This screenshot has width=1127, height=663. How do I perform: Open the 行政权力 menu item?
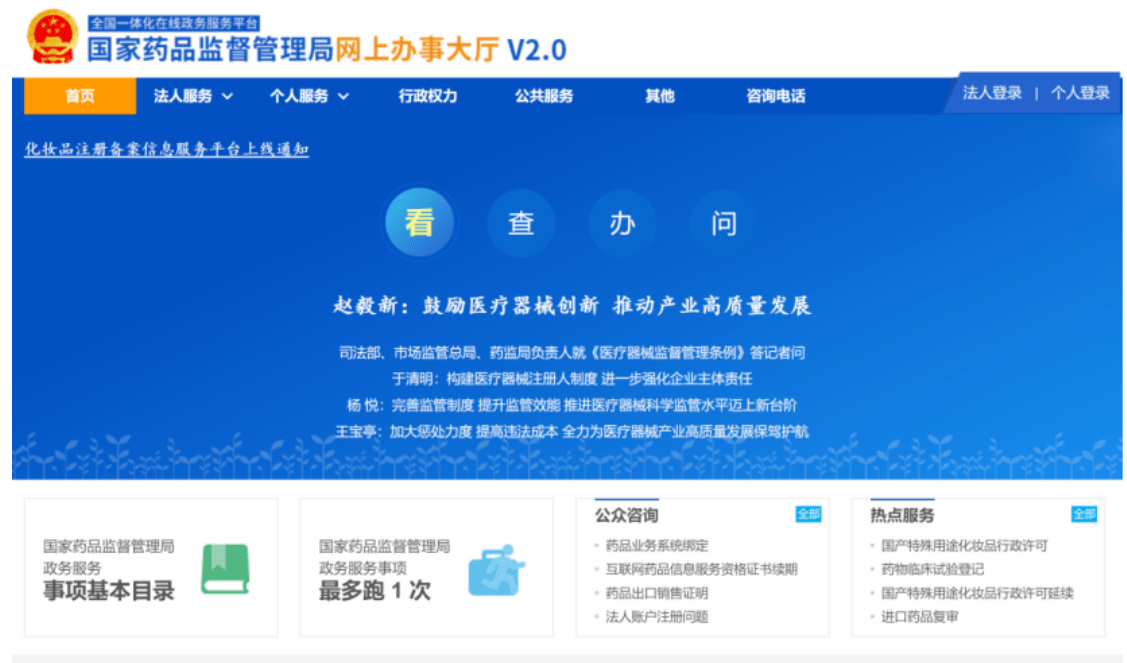[428, 96]
